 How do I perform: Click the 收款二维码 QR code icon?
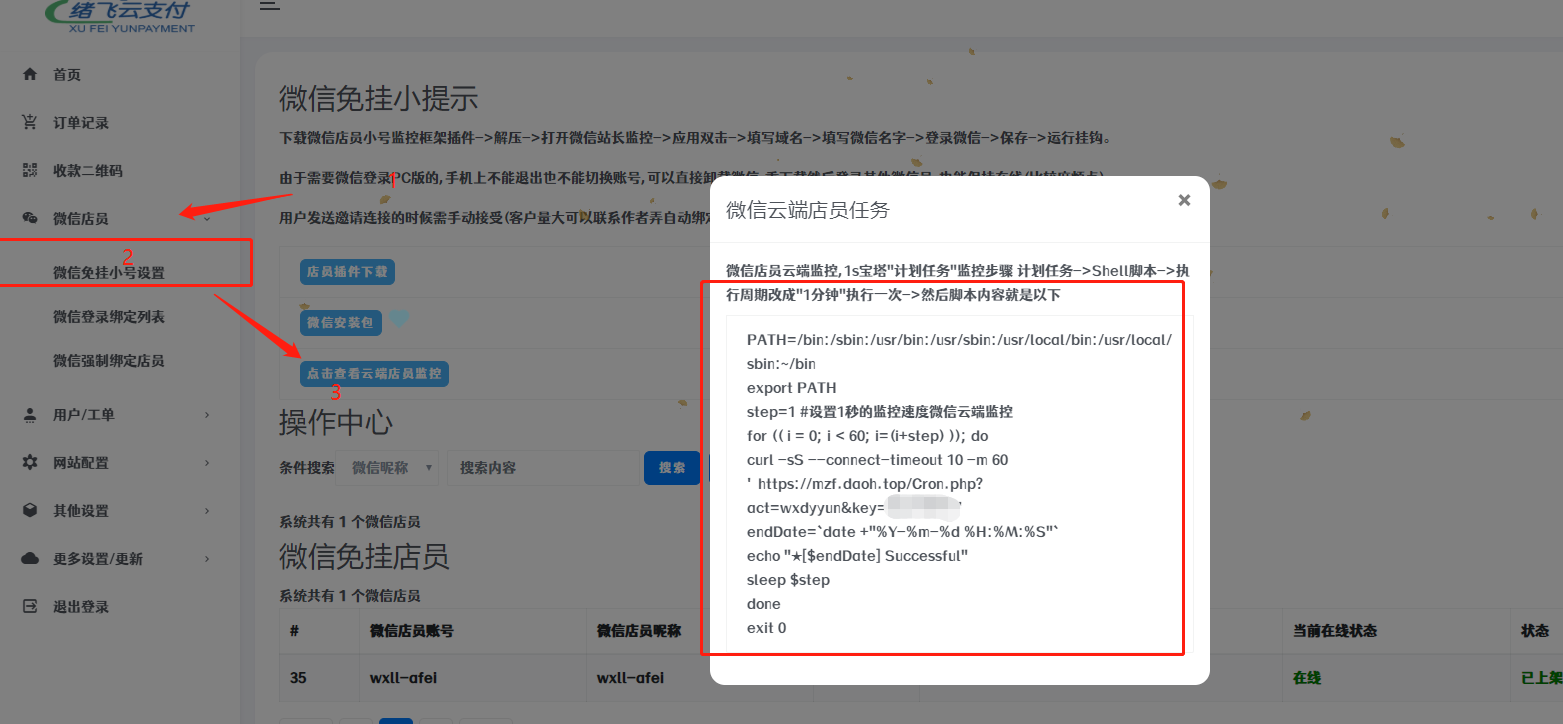click(x=30, y=171)
